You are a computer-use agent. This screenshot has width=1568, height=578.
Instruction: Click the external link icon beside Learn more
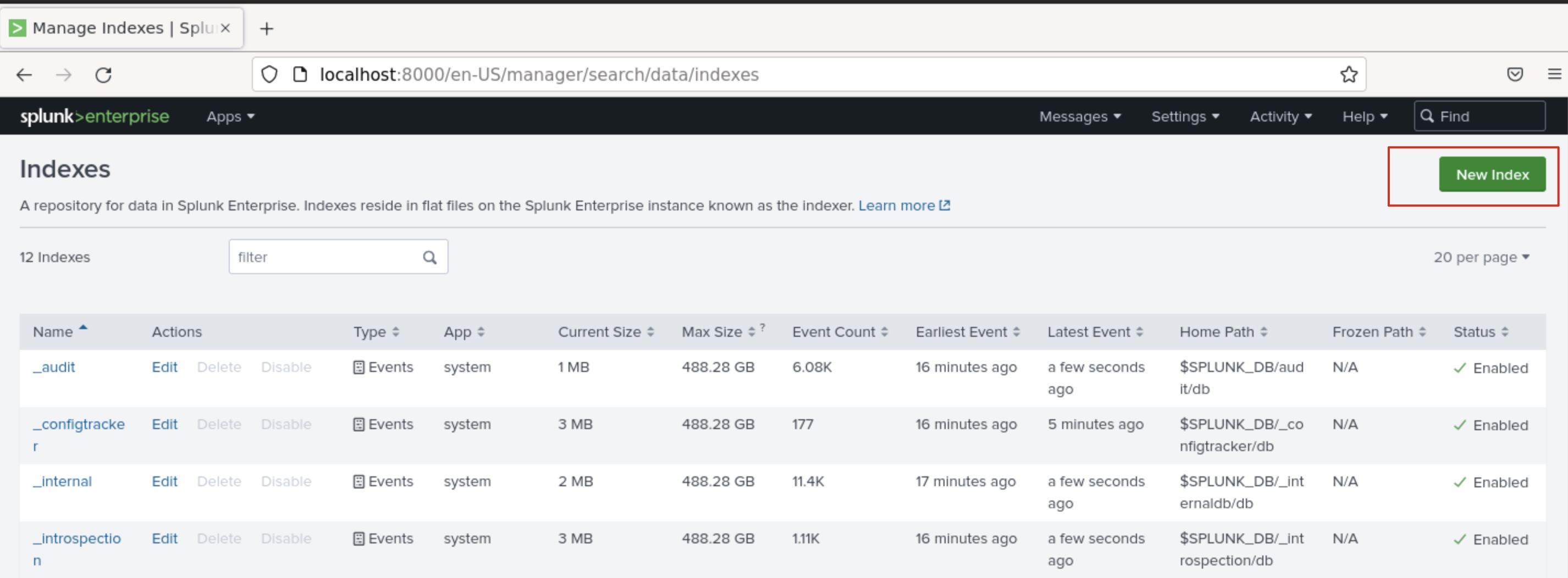[x=944, y=205]
